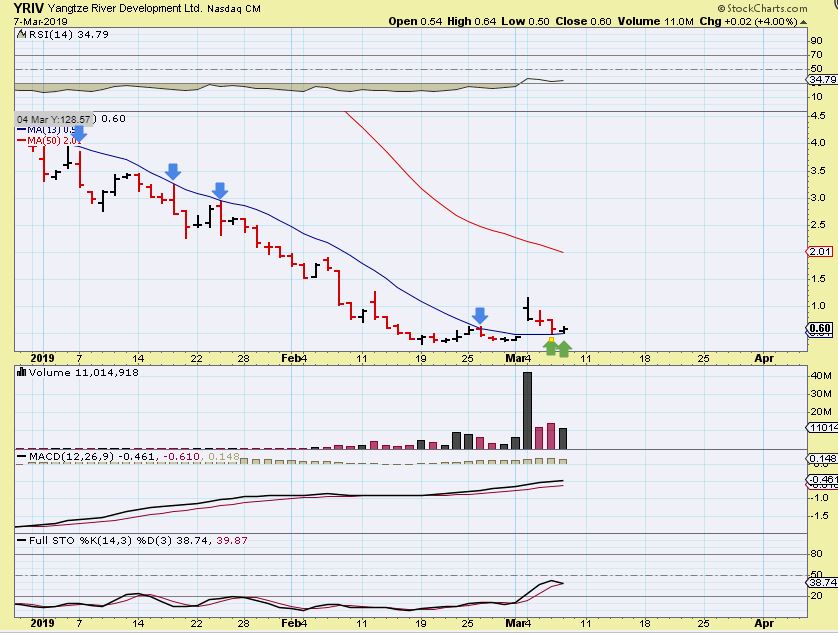
Task: Click the 39.87 stochastic %D value
Action: tap(232, 541)
